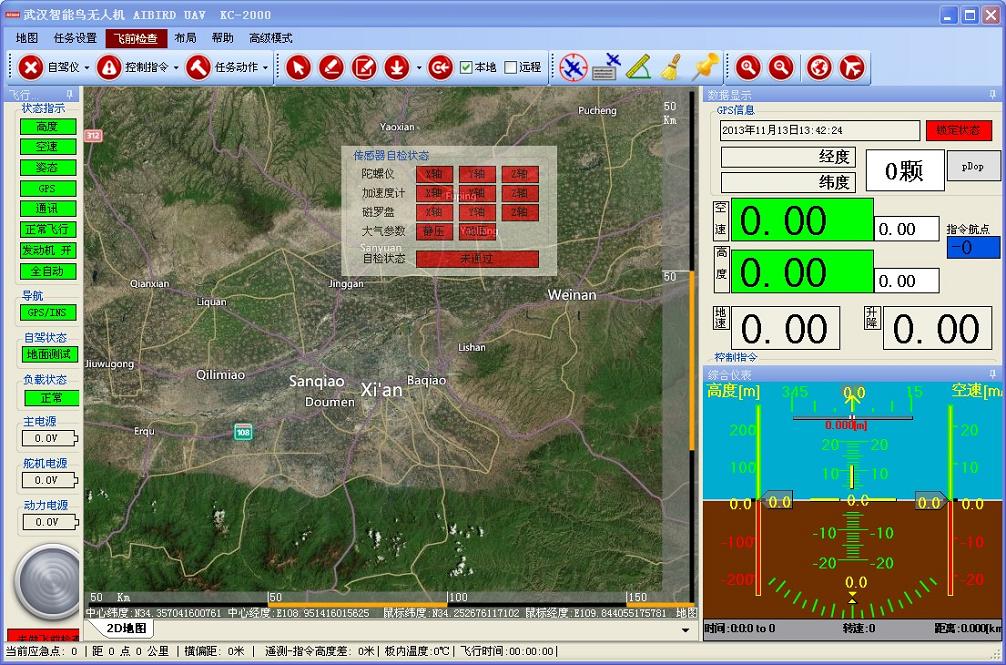Click the zoom out magnifier icon

[781, 67]
